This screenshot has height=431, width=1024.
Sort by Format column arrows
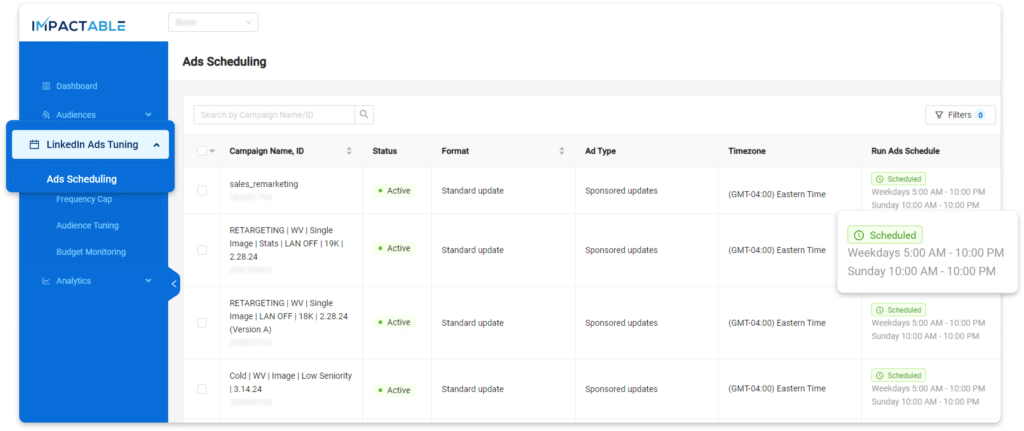[562, 151]
